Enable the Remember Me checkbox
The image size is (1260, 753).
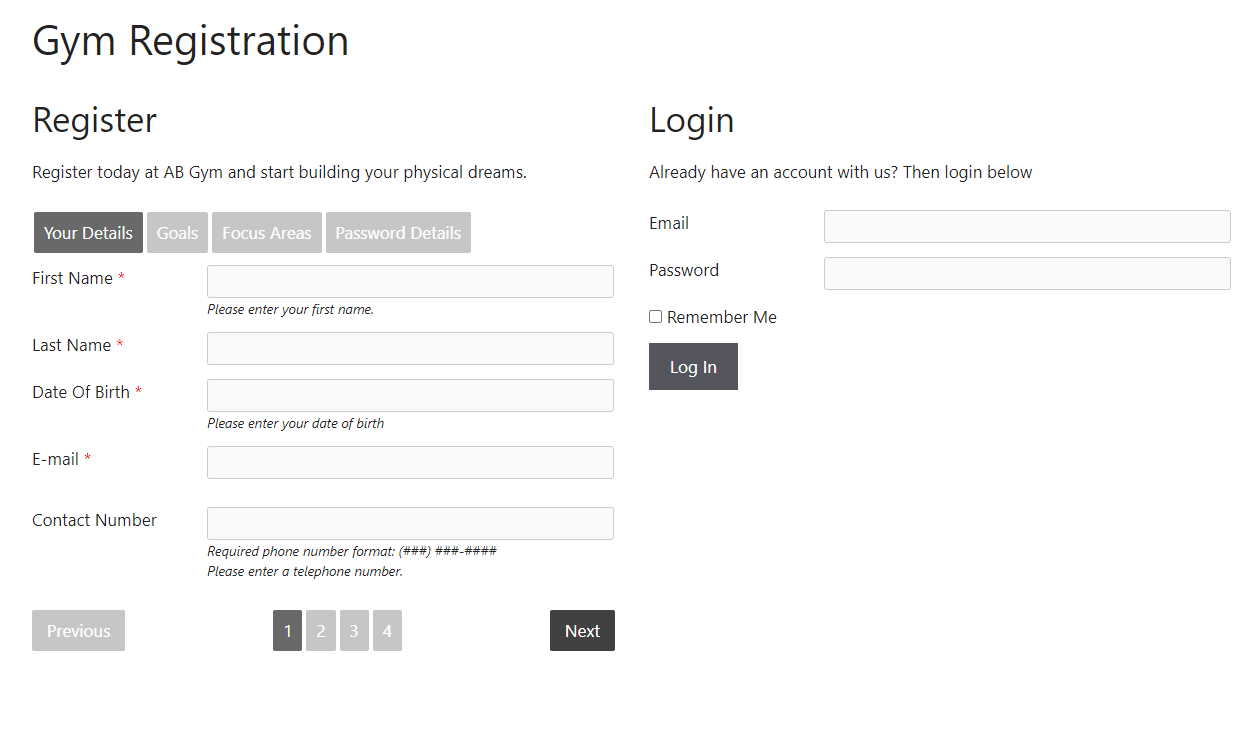[x=656, y=317]
